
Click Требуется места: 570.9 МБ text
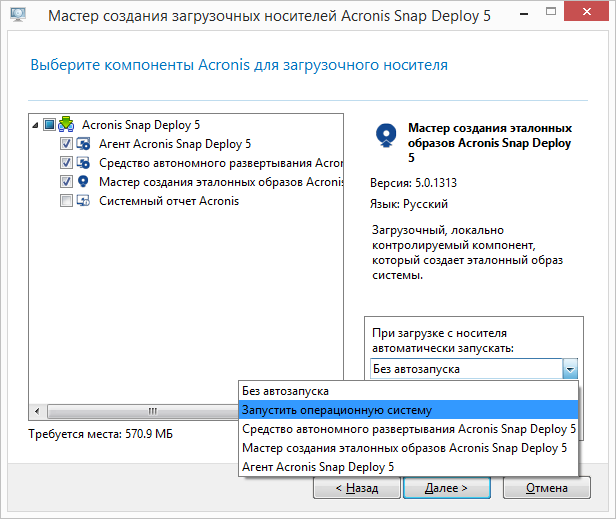101,434
